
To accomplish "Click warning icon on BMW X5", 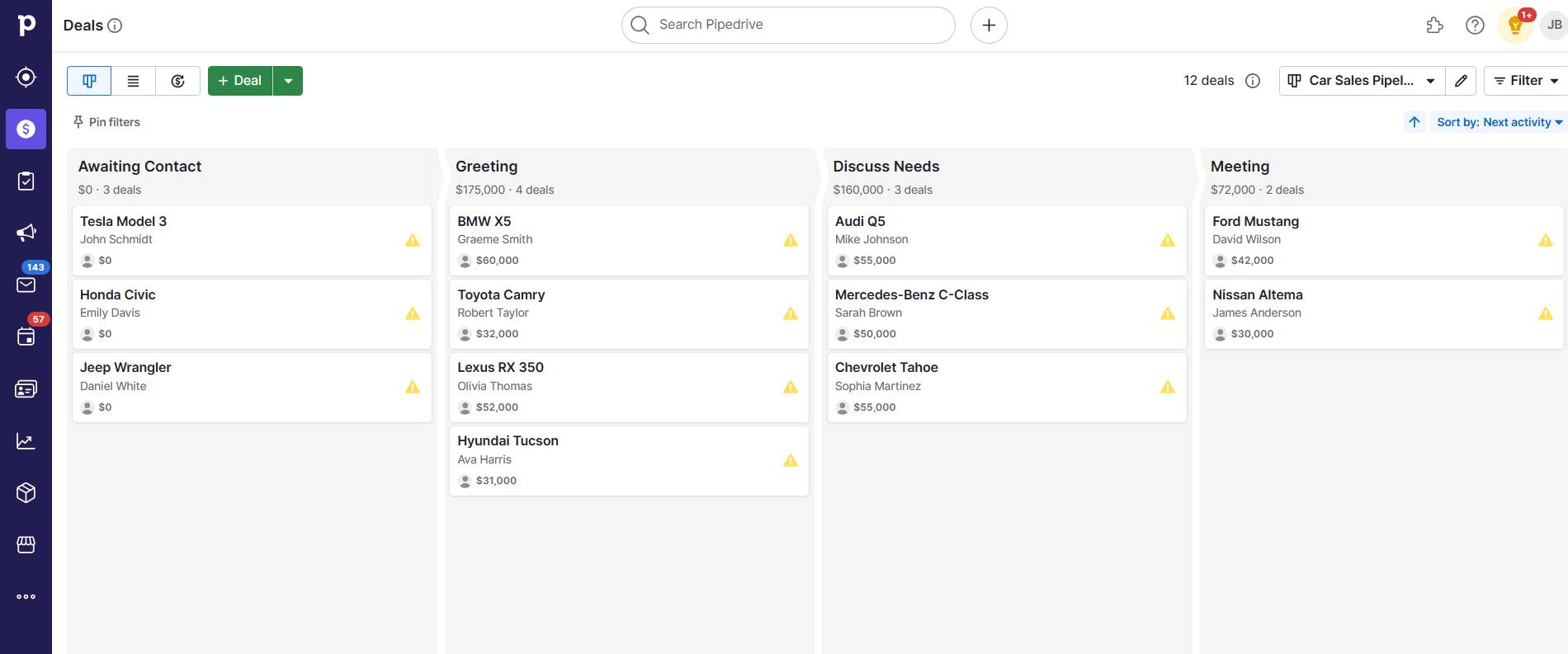I will [791, 240].
